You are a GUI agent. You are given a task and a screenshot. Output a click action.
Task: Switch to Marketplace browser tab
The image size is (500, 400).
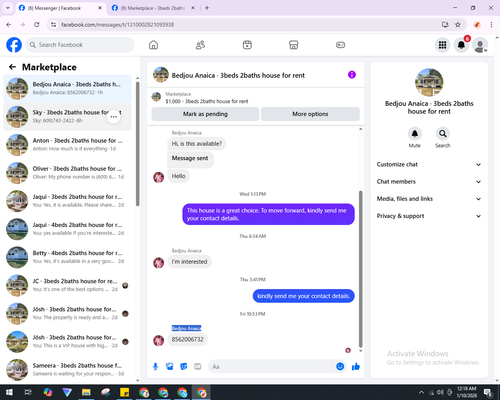153,8
